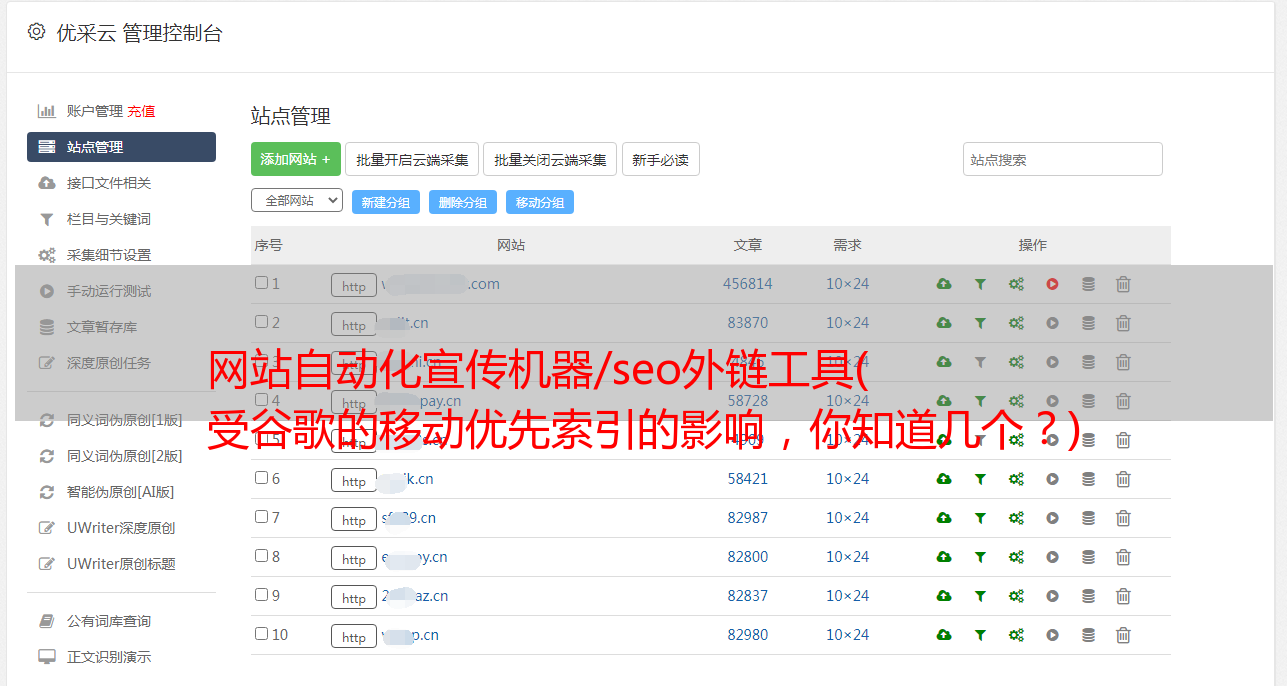Viewport: 1287px width, 686px height.
Task: Click the 10×24 demand in row 8
Action: [x=848, y=557]
